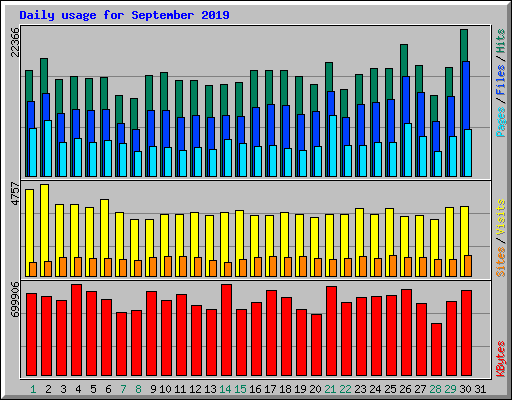Click green day label 21 on the x-axis
The height and width of the screenshot is (400, 512).
tap(330, 389)
